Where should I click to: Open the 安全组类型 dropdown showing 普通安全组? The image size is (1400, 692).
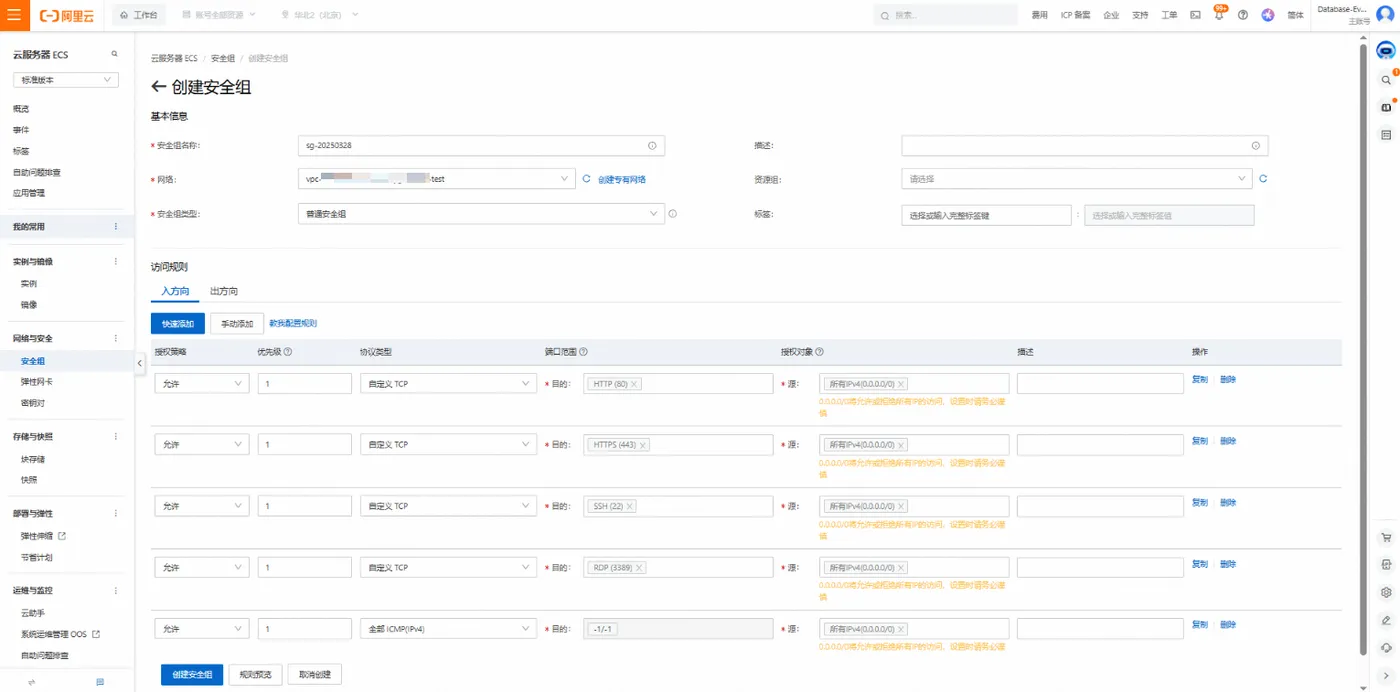[481, 214]
